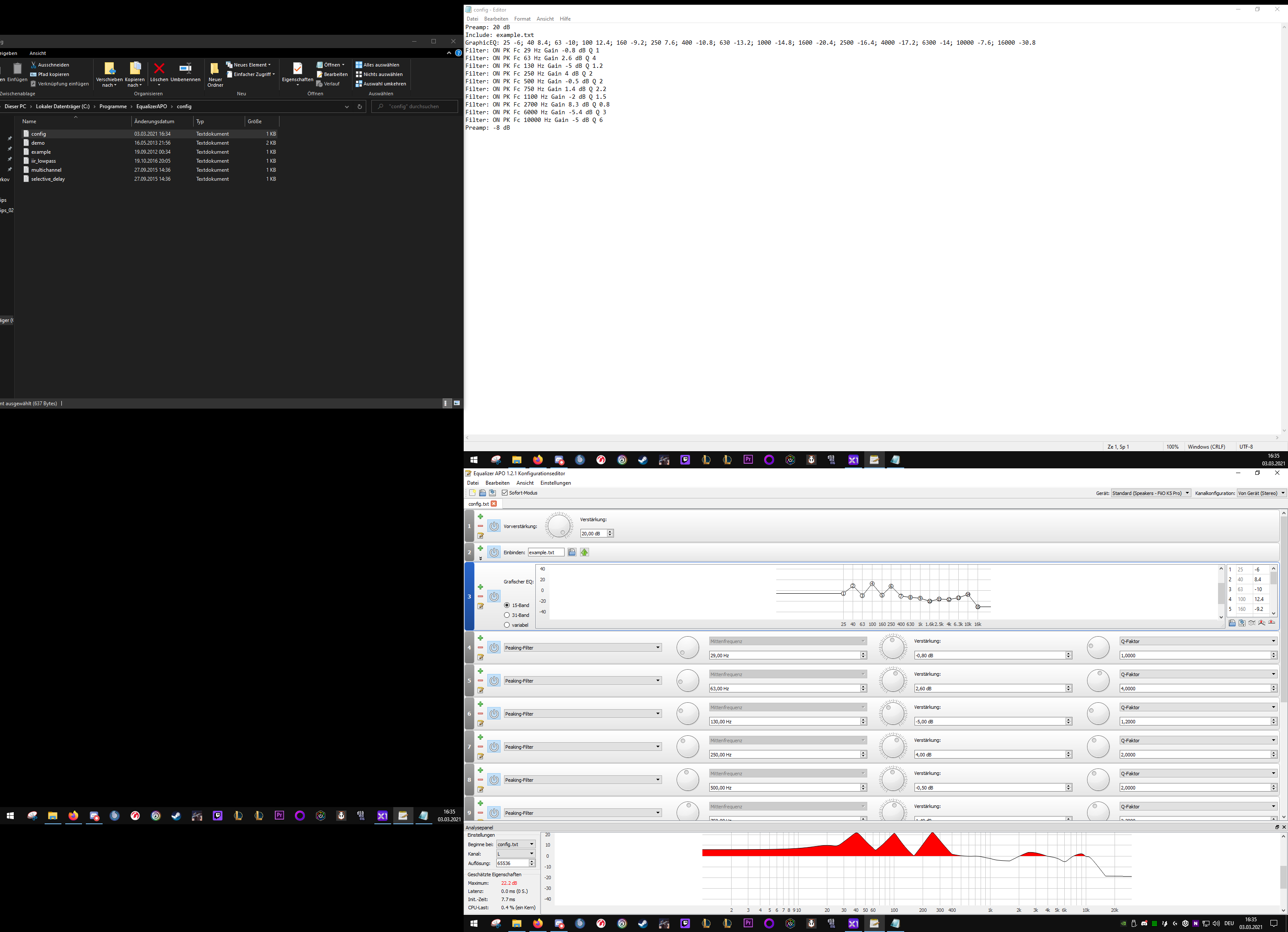Remove filter 5 using red minus icon
The height and width of the screenshot is (932, 1288).
pos(480,680)
